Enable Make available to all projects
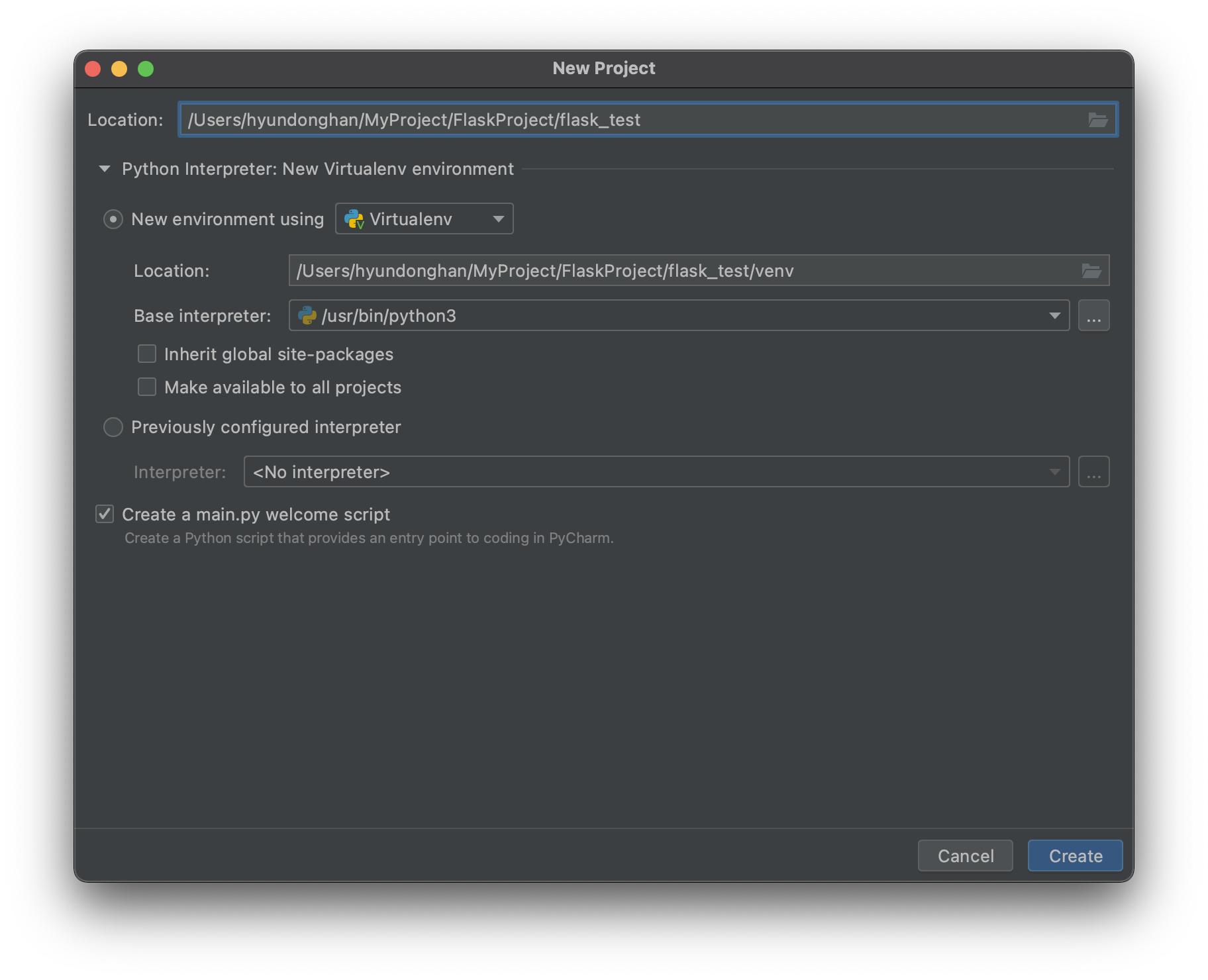Screen dimensions: 1208x980 [x=146, y=387]
